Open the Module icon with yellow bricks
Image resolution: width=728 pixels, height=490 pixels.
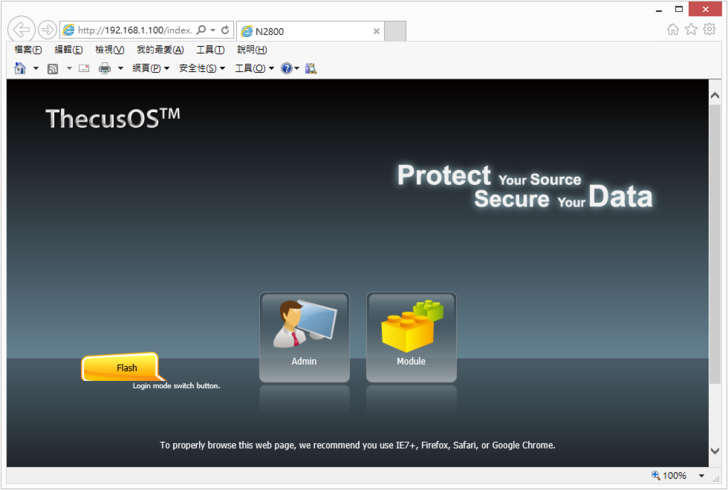pyautogui.click(x=411, y=336)
